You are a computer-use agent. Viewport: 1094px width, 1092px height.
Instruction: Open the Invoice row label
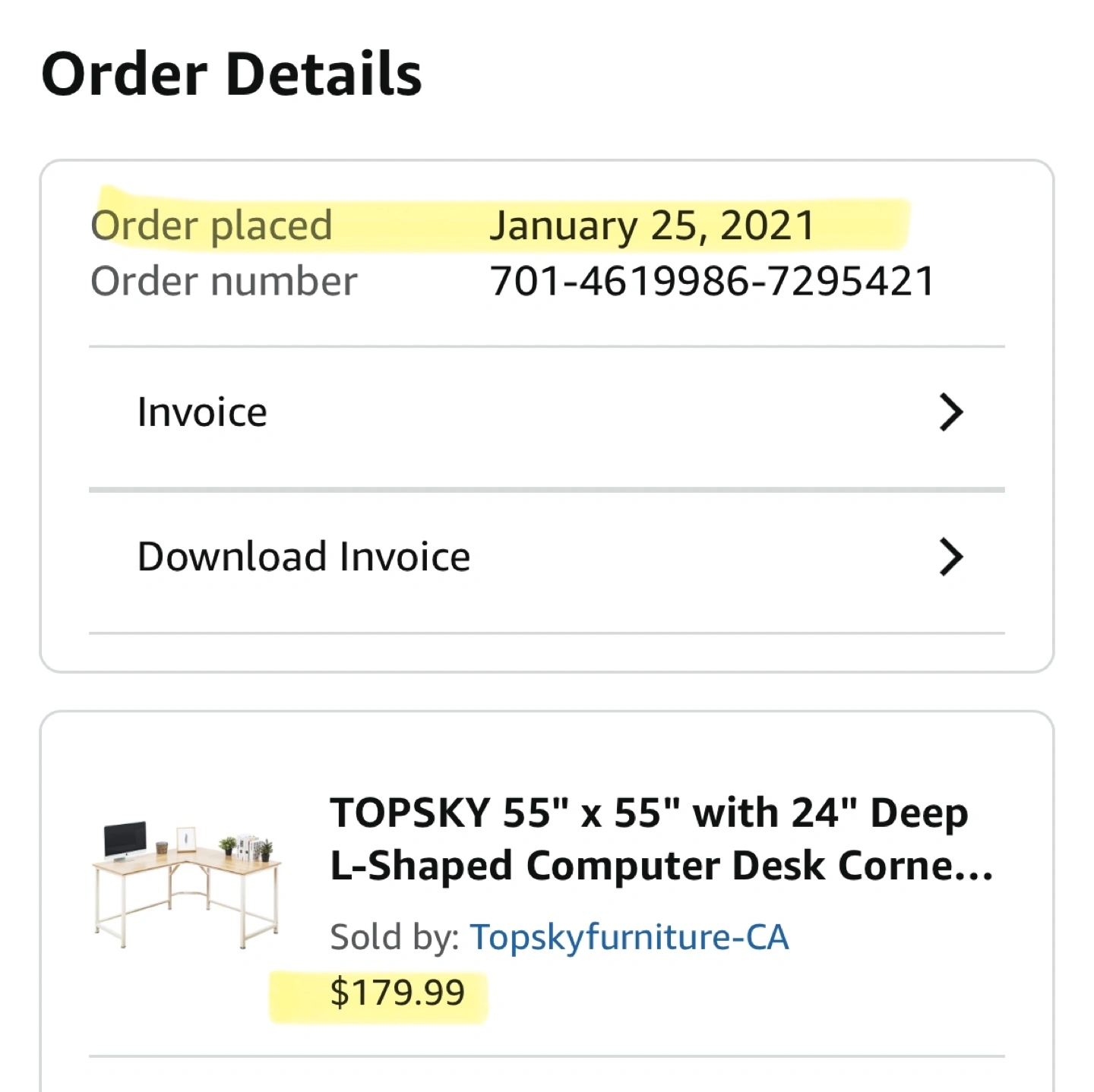pyautogui.click(x=202, y=412)
